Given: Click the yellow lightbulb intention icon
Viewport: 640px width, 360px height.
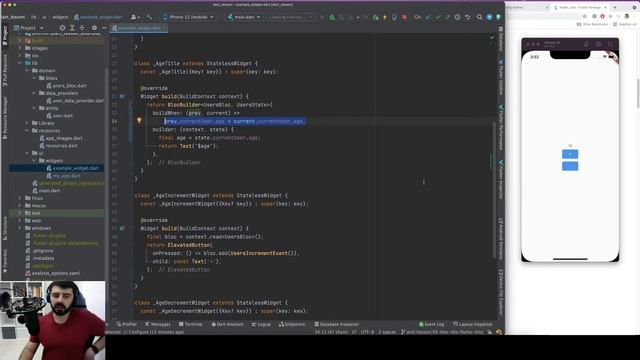Looking at the screenshot, I should pyautogui.click(x=139, y=120).
